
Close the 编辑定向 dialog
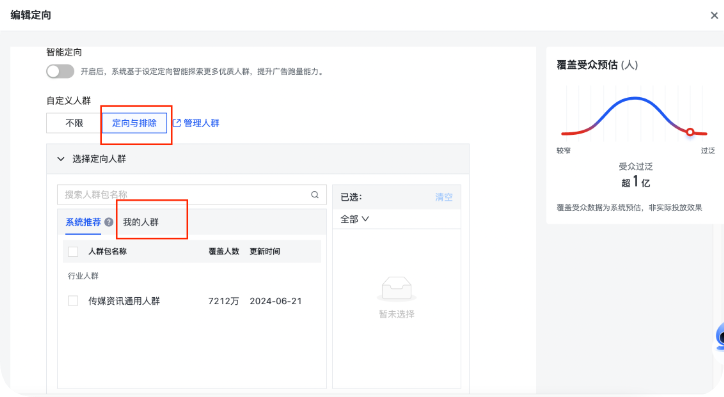tap(714, 15)
